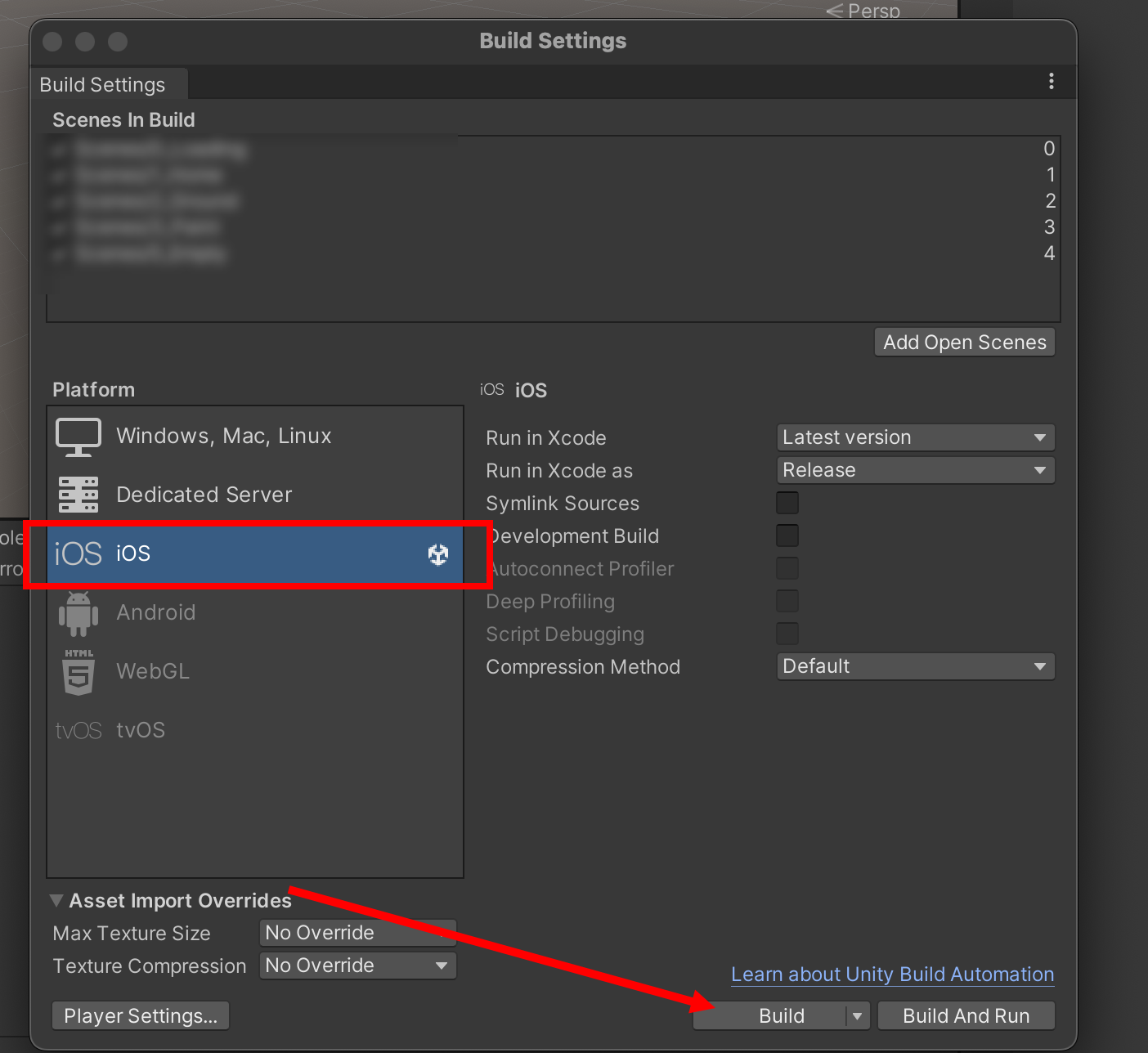Open the three-dot window options menu

[x=1052, y=81]
